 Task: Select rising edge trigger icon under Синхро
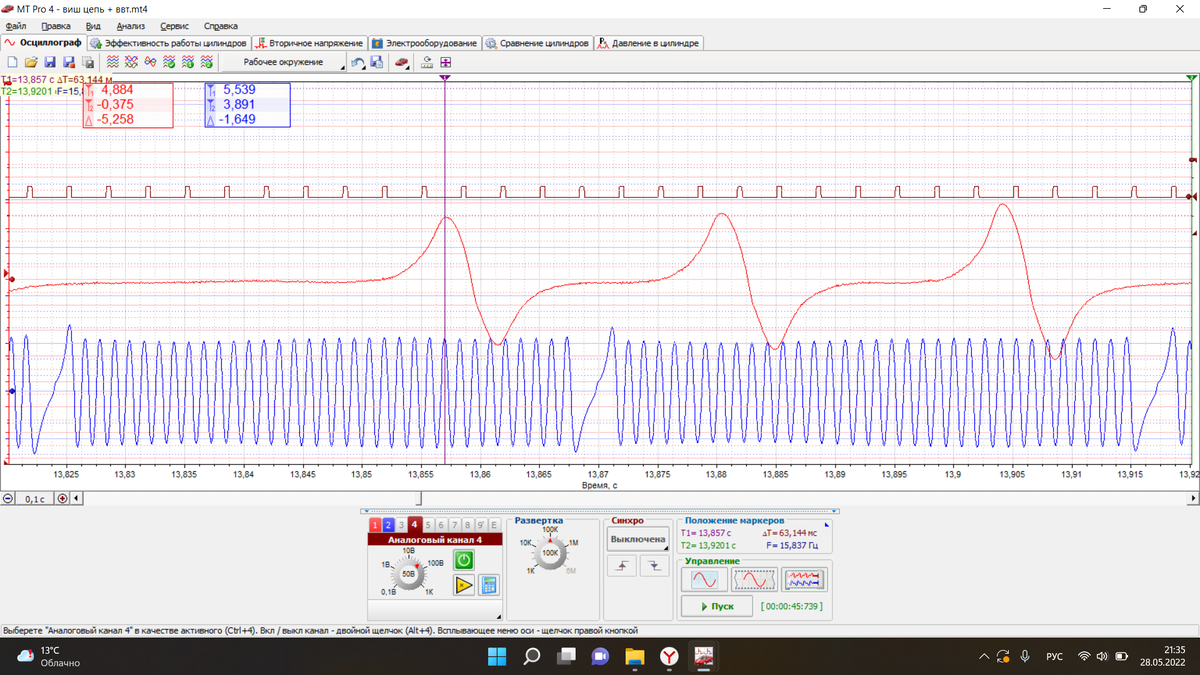tap(622, 565)
